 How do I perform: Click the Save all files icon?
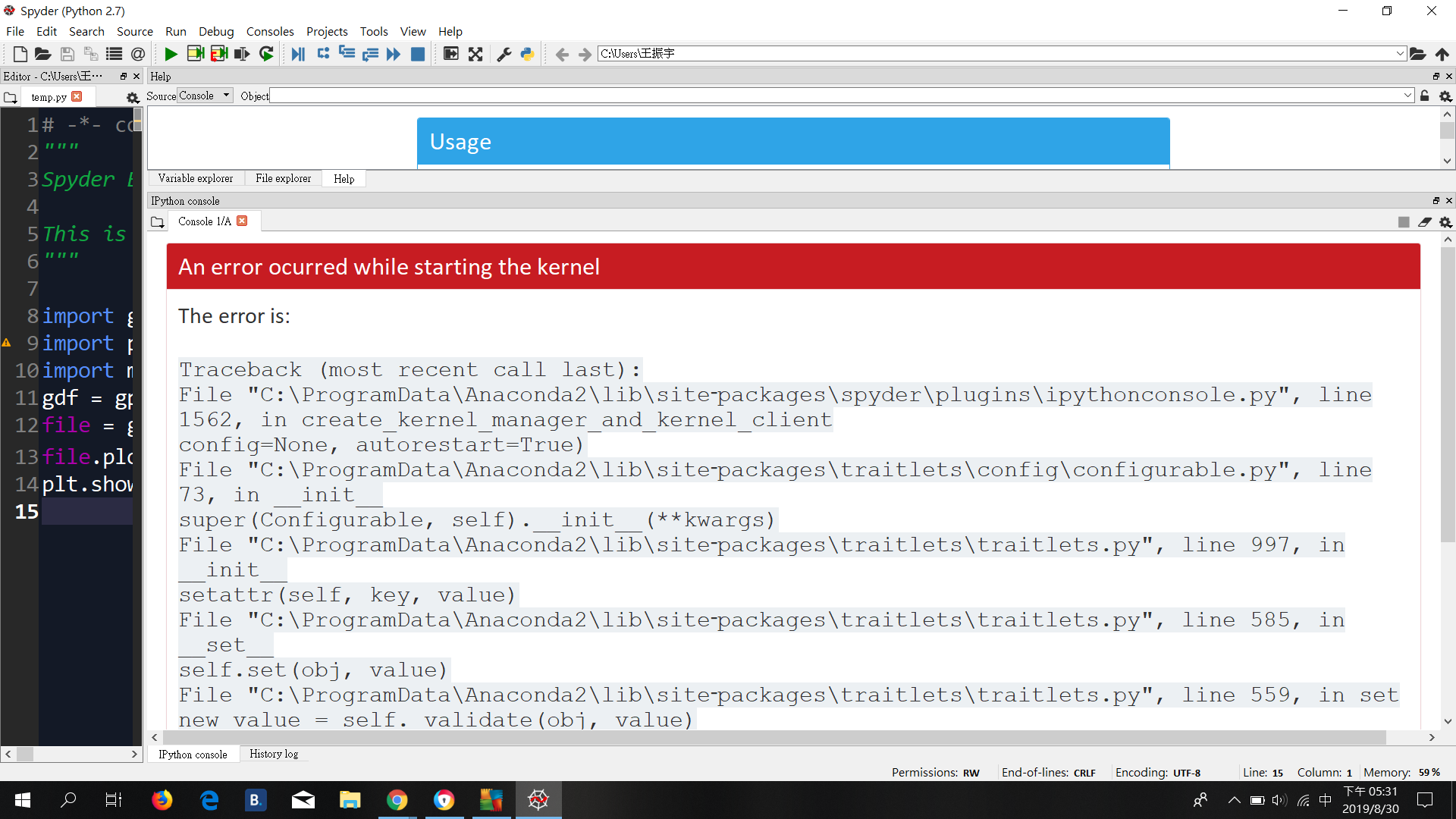(91, 54)
